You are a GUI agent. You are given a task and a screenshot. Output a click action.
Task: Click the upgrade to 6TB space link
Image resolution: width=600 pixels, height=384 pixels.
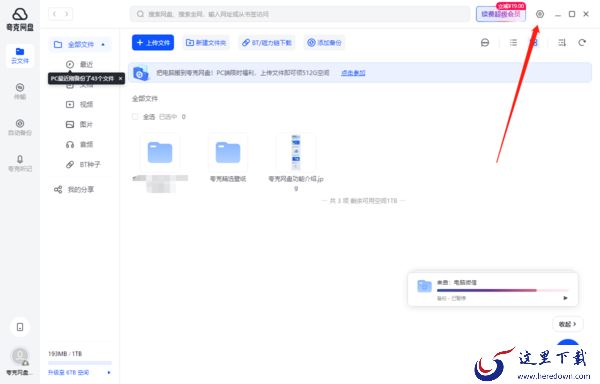point(68,372)
